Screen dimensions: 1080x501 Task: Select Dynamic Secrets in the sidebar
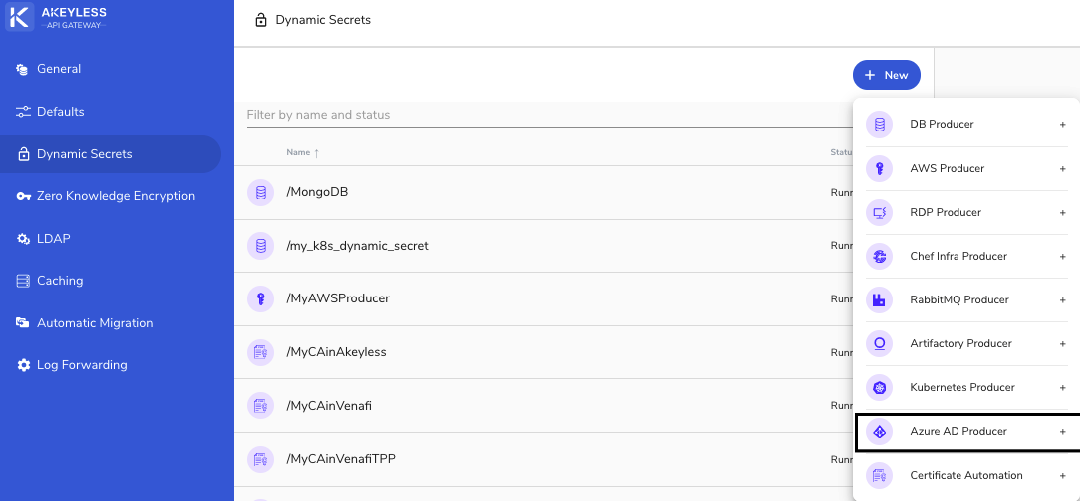tap(110, 154)
